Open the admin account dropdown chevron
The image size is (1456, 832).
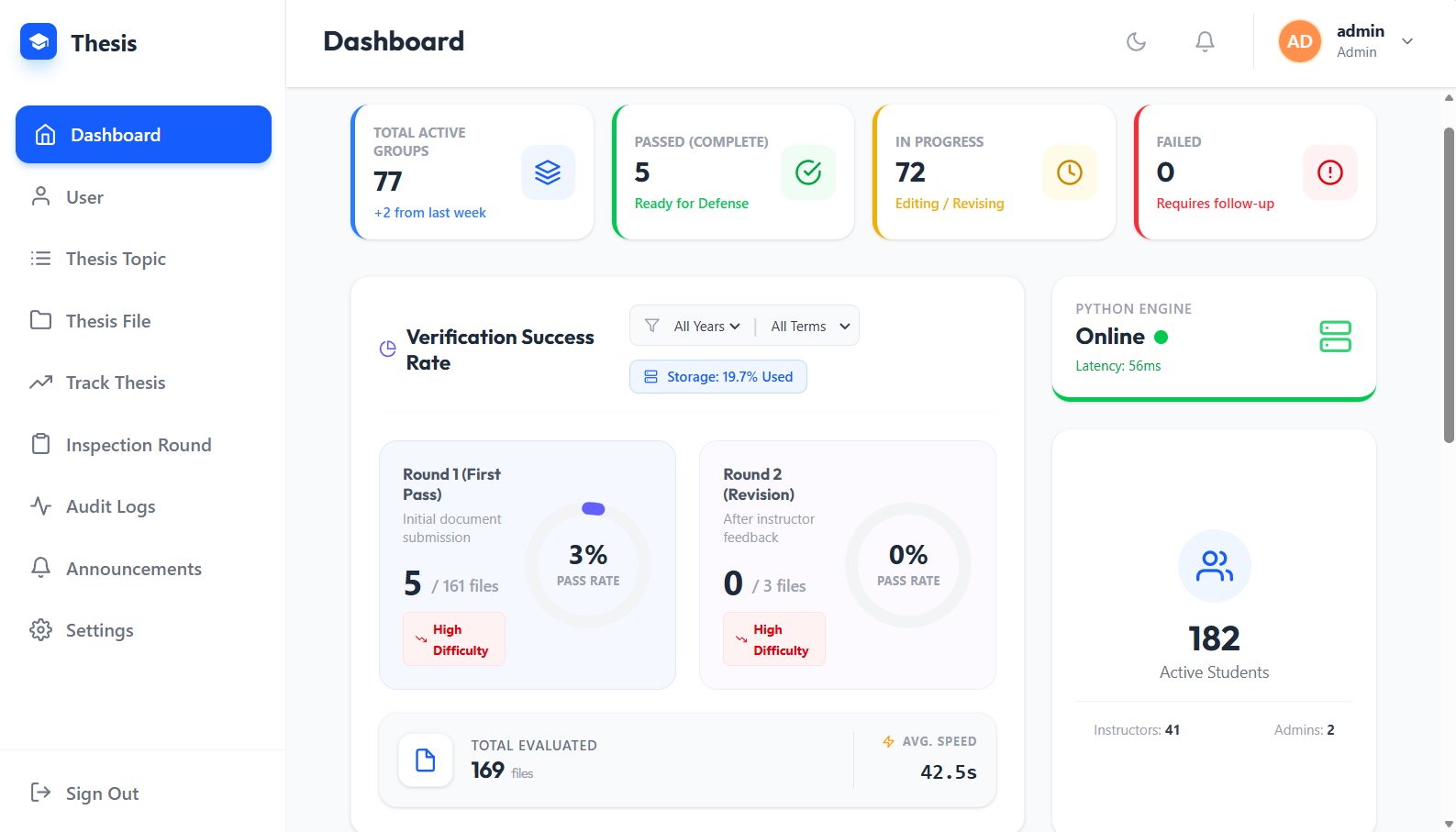tap(1407, 41)
